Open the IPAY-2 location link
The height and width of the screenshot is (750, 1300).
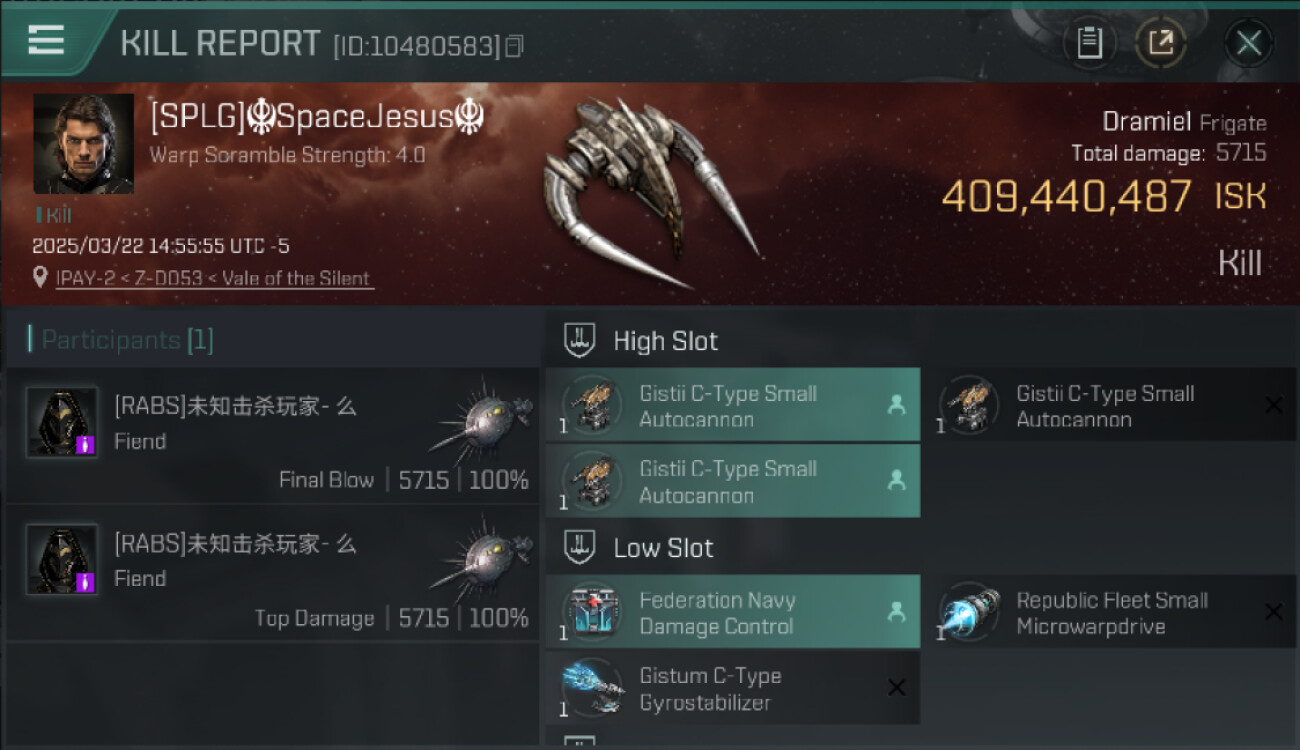click(213, 279)
